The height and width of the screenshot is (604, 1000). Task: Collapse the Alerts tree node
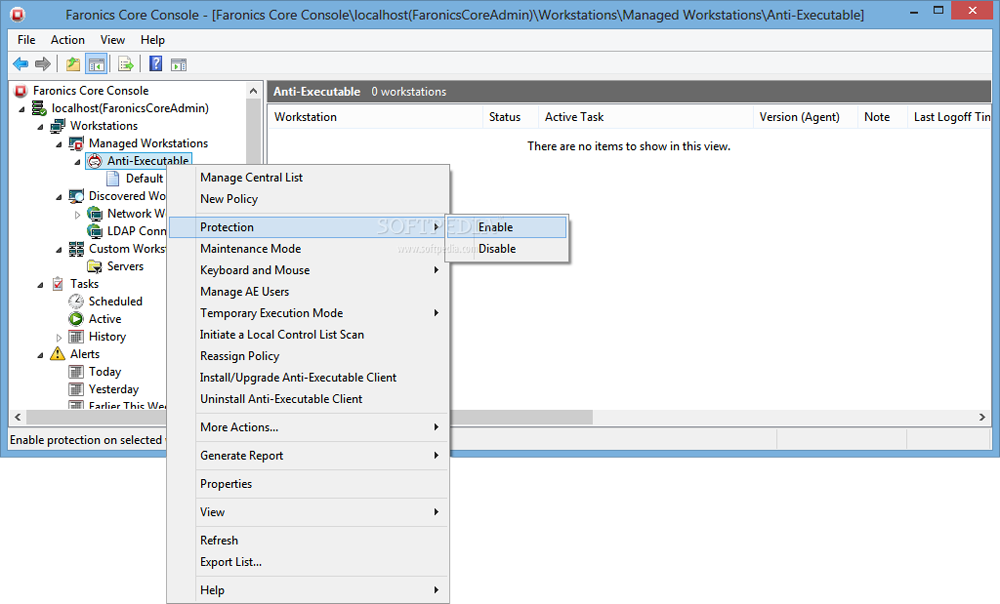point(41,355)
